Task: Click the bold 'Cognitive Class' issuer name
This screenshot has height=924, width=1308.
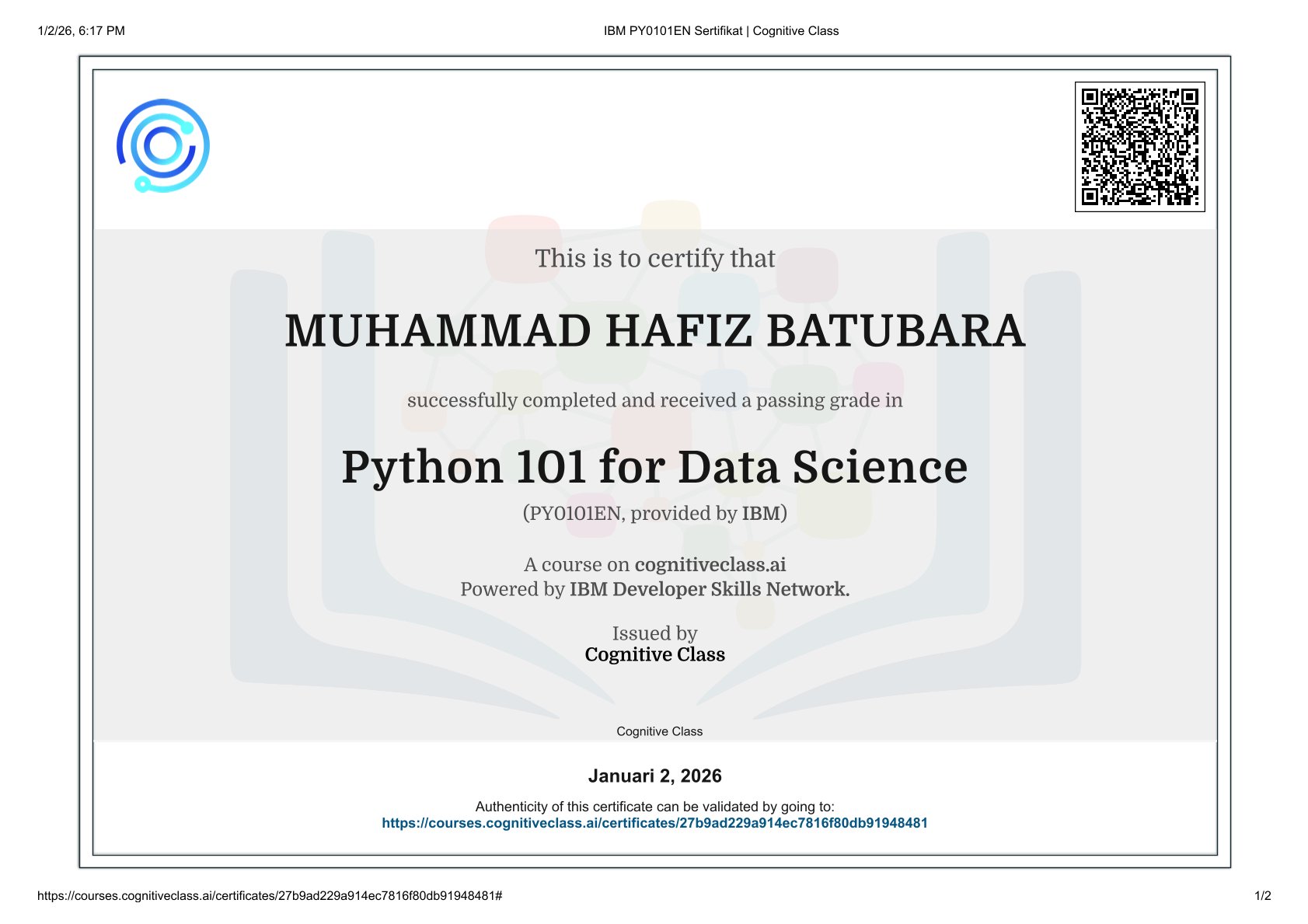Action: pyautogui.click(x=654, y=655)
